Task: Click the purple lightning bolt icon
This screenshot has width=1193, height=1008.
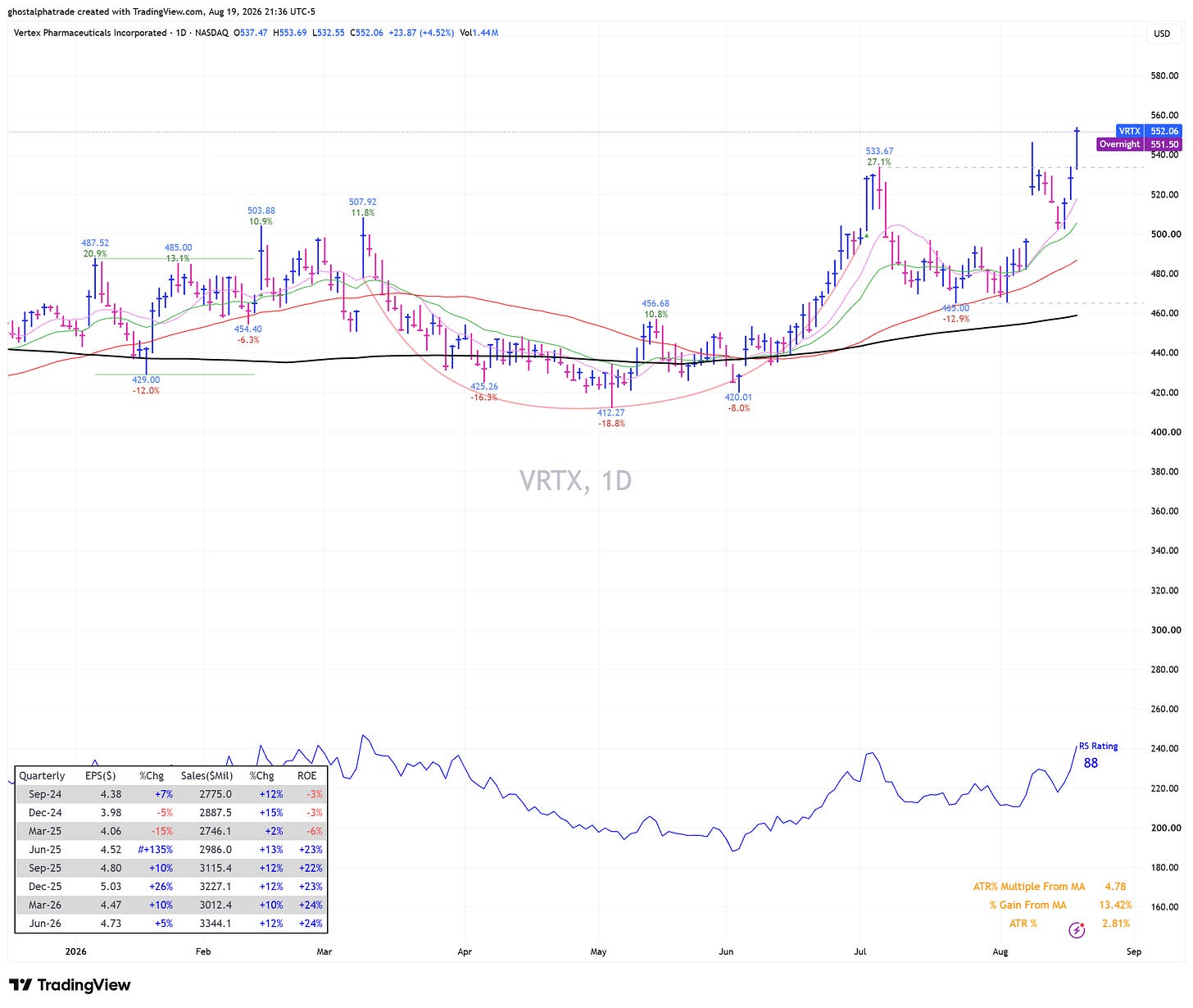Action: pyautogui.click(x=1077, y=929)
